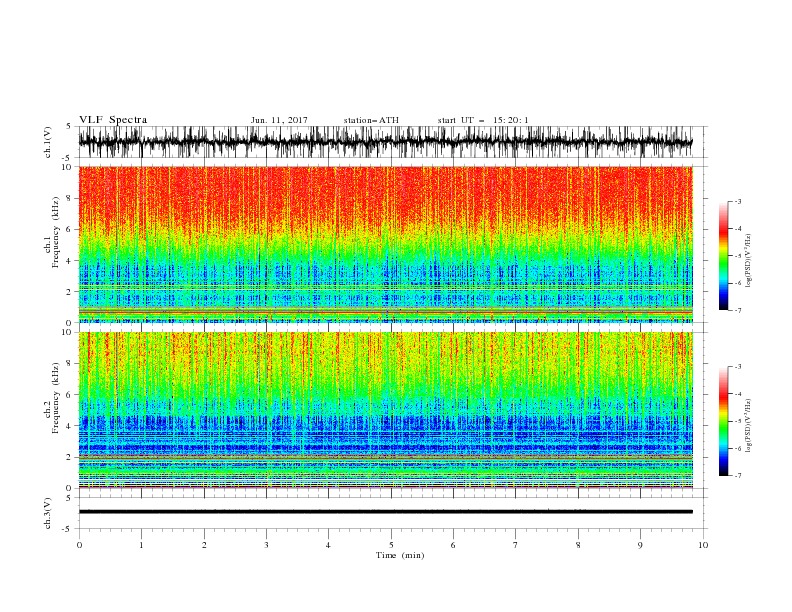The image size is (792, 612).
Task: Click the ch.1 voltage waveform trace
Action: 385,142
